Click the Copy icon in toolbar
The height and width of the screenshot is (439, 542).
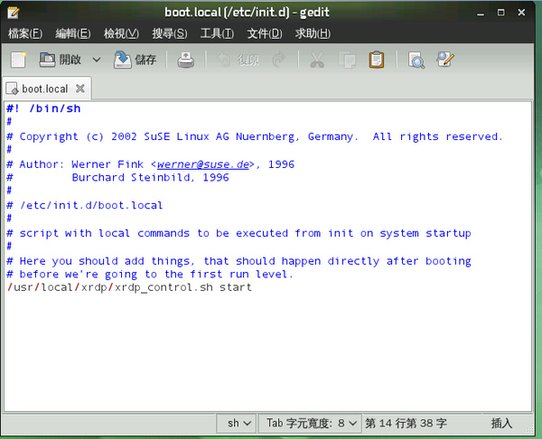pos(347,60)
